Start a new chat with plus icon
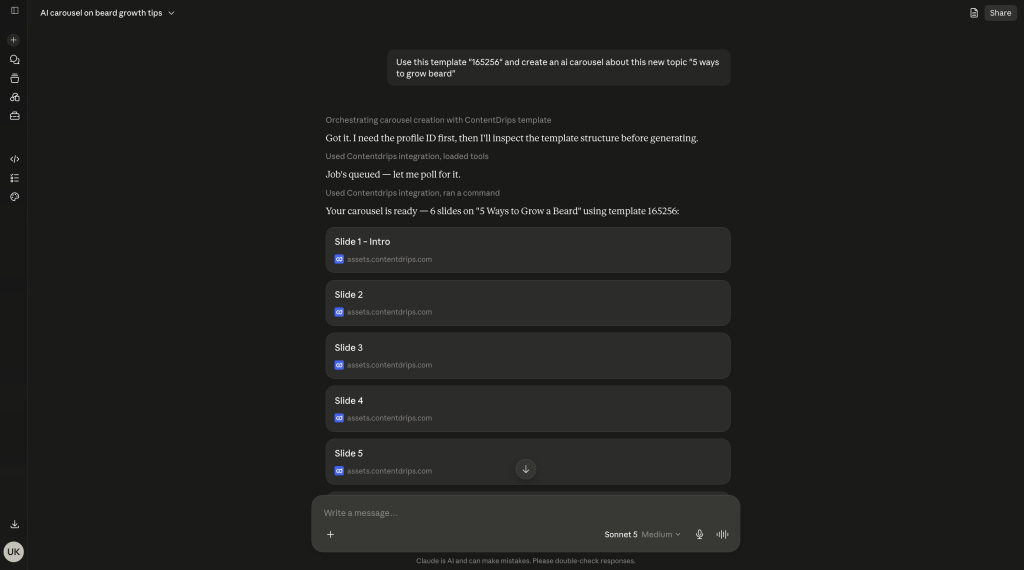 tap(13, 40)
